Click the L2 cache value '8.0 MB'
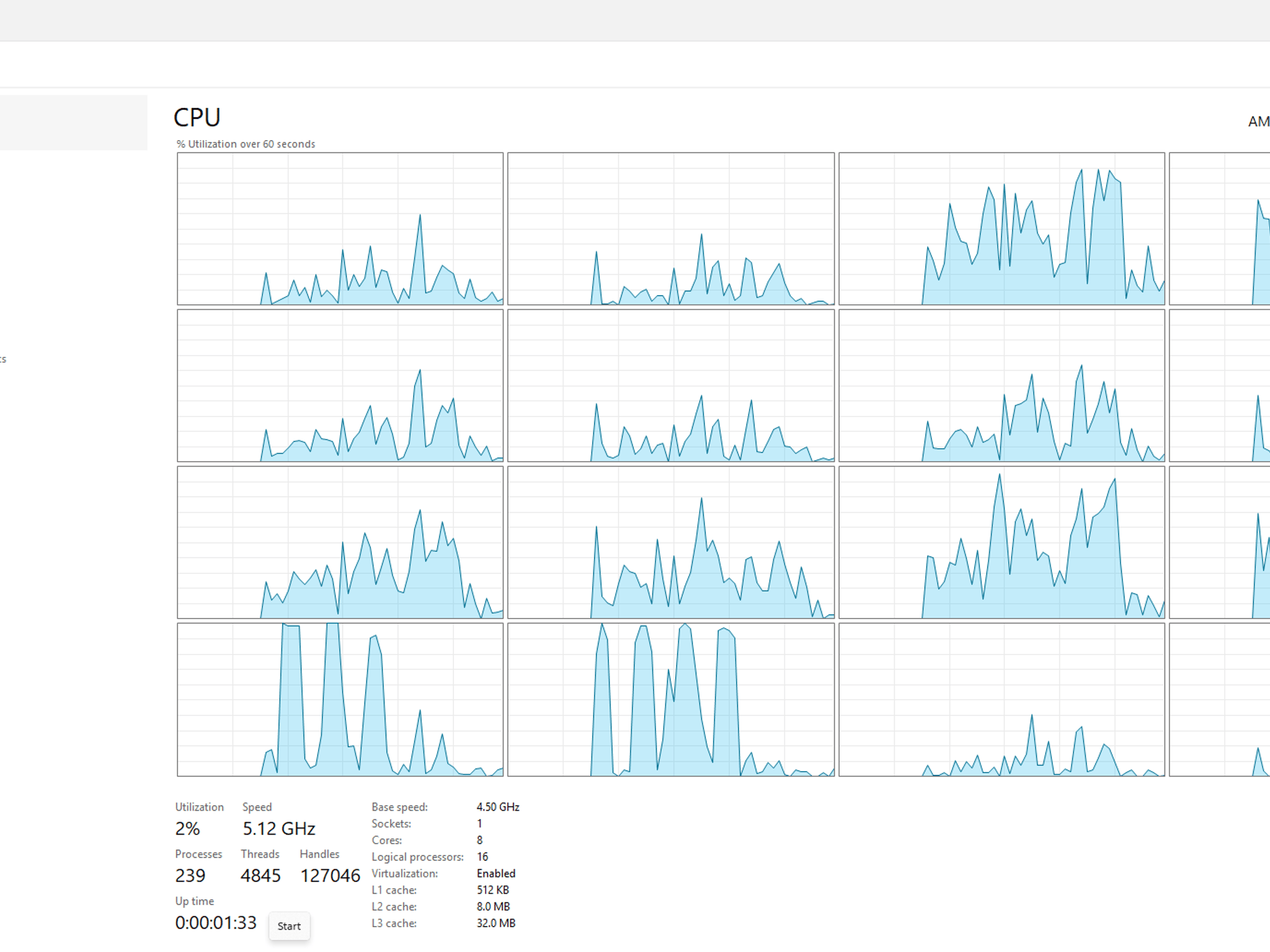The height and width of the screenshot is (952, 1270). click(x=494, y=907)
